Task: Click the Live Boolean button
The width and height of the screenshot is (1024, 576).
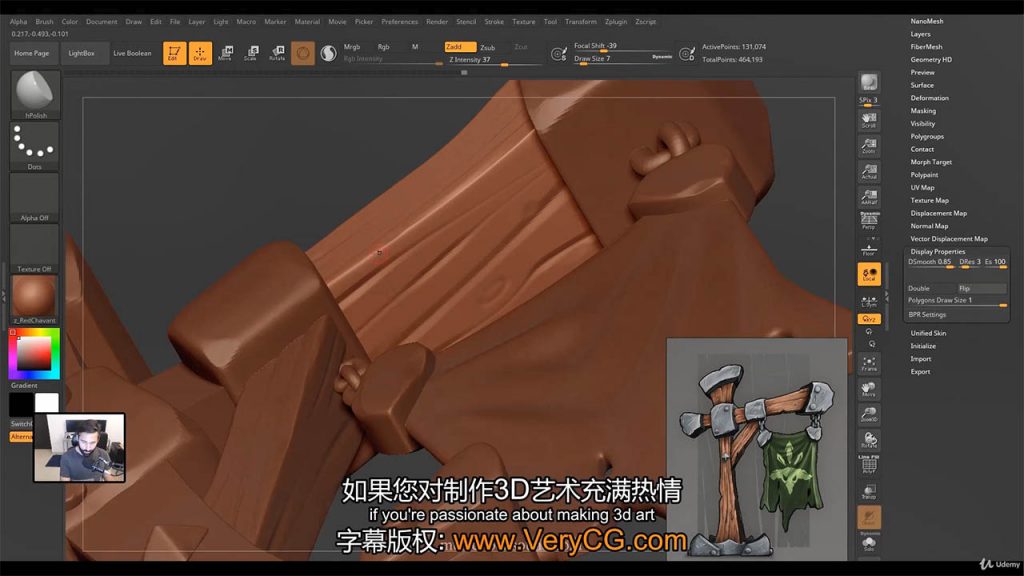Action: click(x=132, y=53)
